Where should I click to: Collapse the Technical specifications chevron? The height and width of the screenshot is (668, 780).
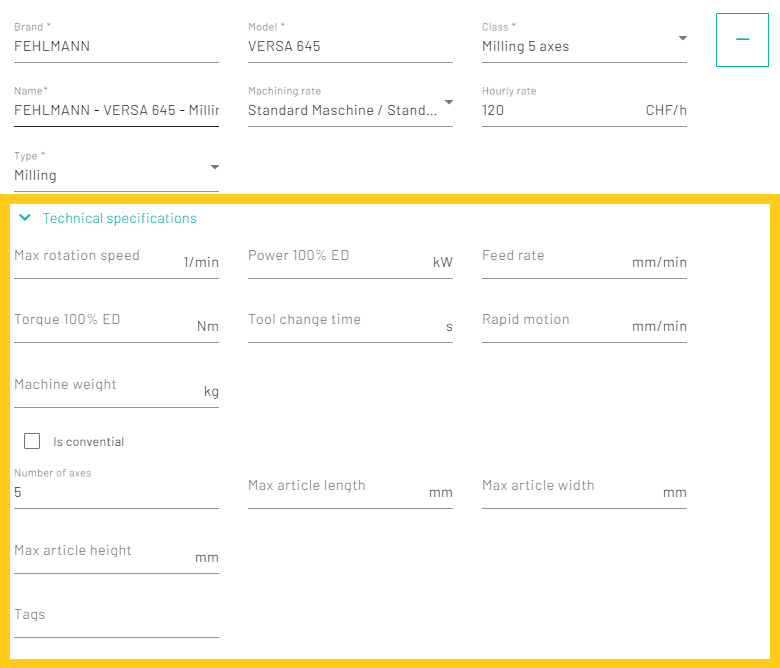pos(25,218)
